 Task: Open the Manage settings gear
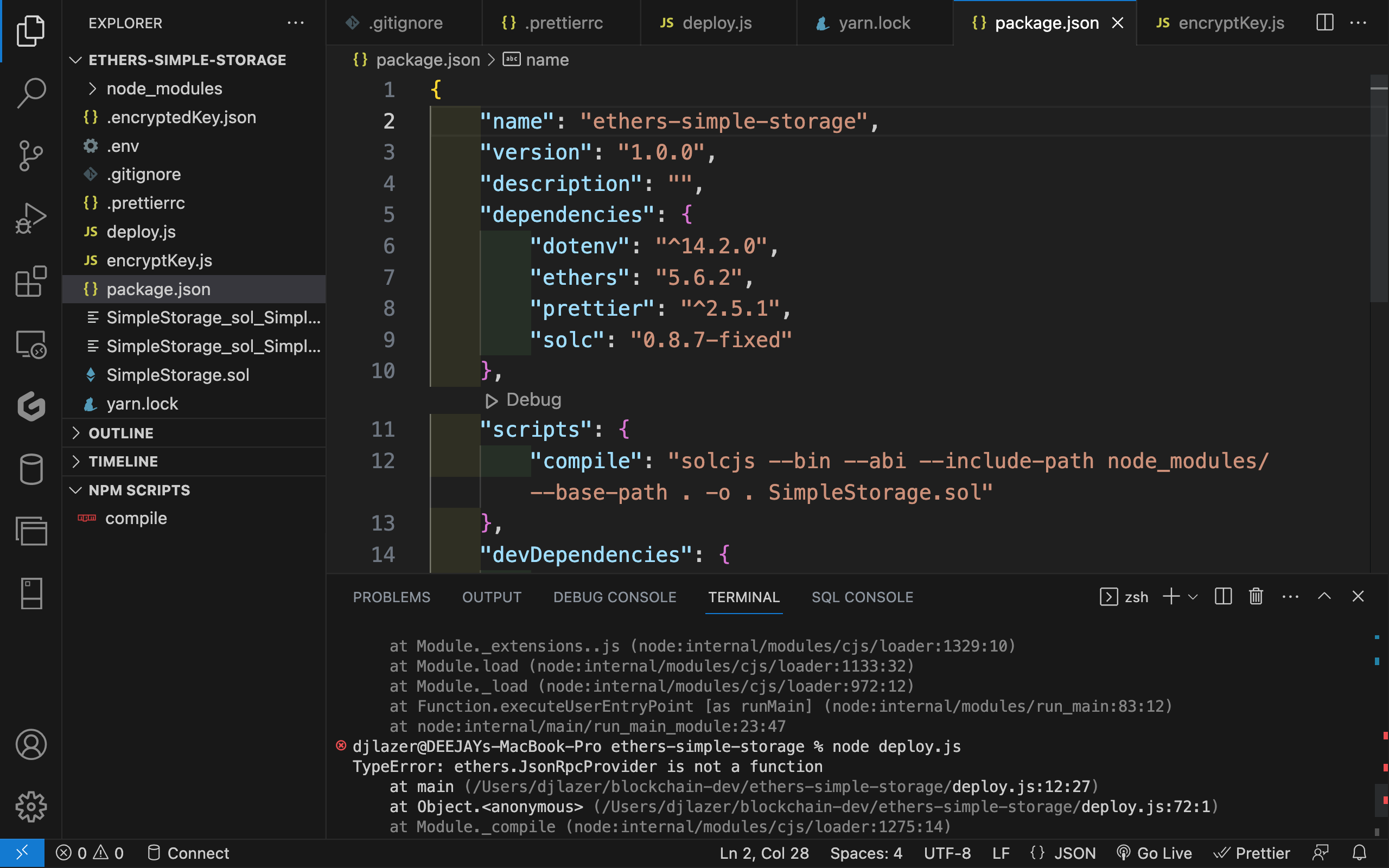pos(31,806)
